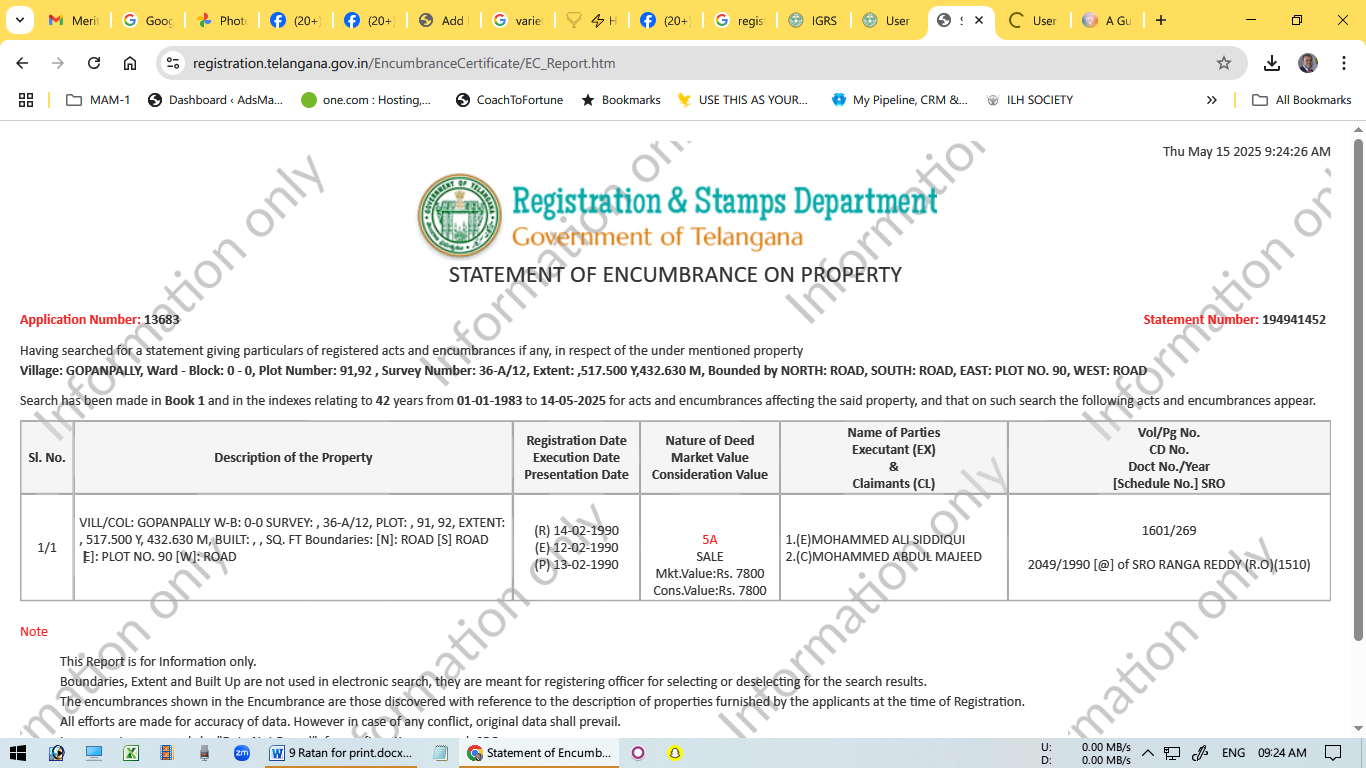1366x768 pixels.
Task: Click document number '2049/1990' SRO Ranga Reddy cell
Action: 1169,564
